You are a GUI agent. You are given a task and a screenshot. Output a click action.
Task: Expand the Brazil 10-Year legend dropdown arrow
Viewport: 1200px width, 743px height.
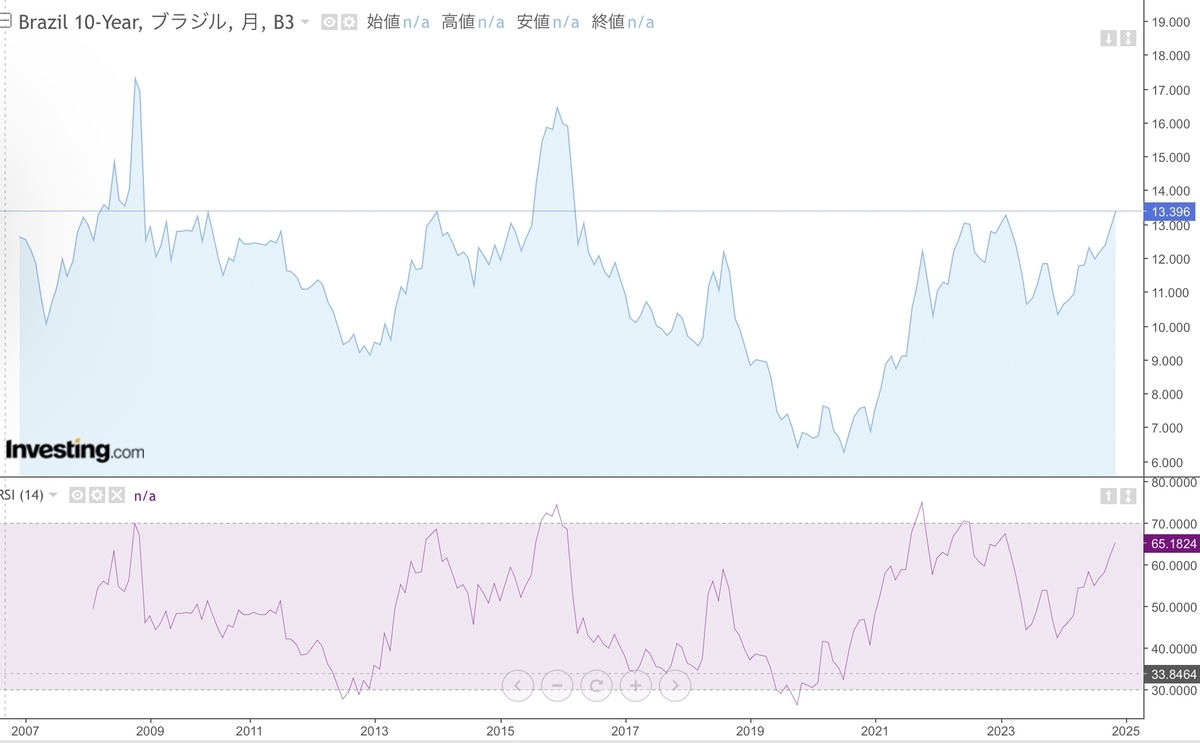pos(306,21)
